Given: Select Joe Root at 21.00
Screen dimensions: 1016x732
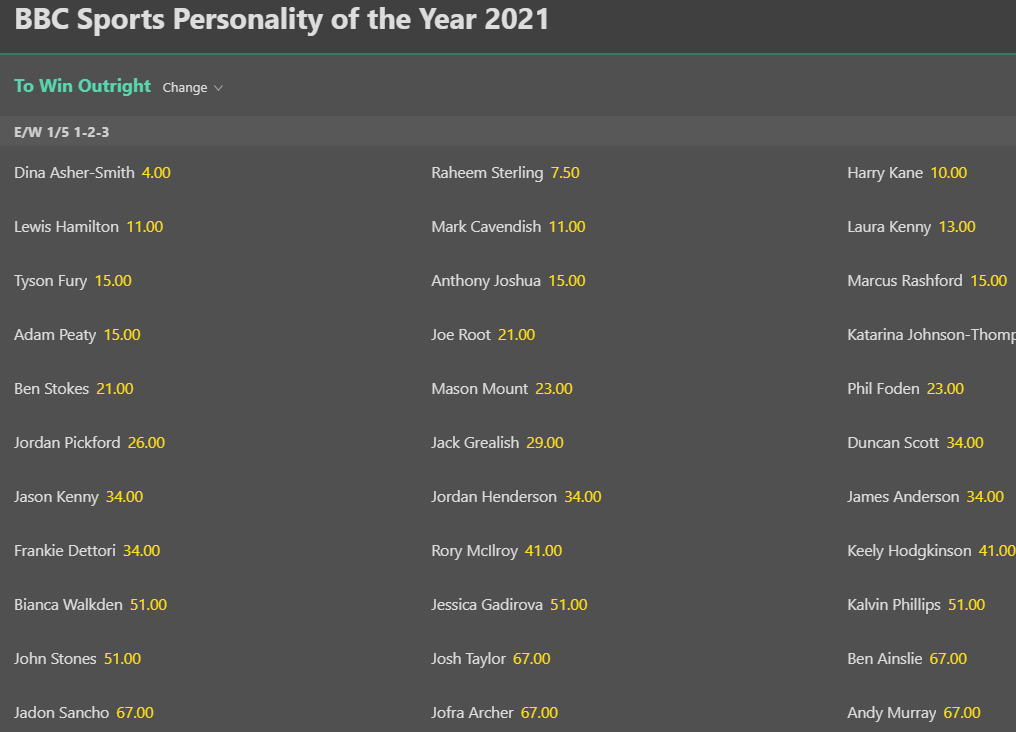Looking at the screenshot, I should point(516,335).
